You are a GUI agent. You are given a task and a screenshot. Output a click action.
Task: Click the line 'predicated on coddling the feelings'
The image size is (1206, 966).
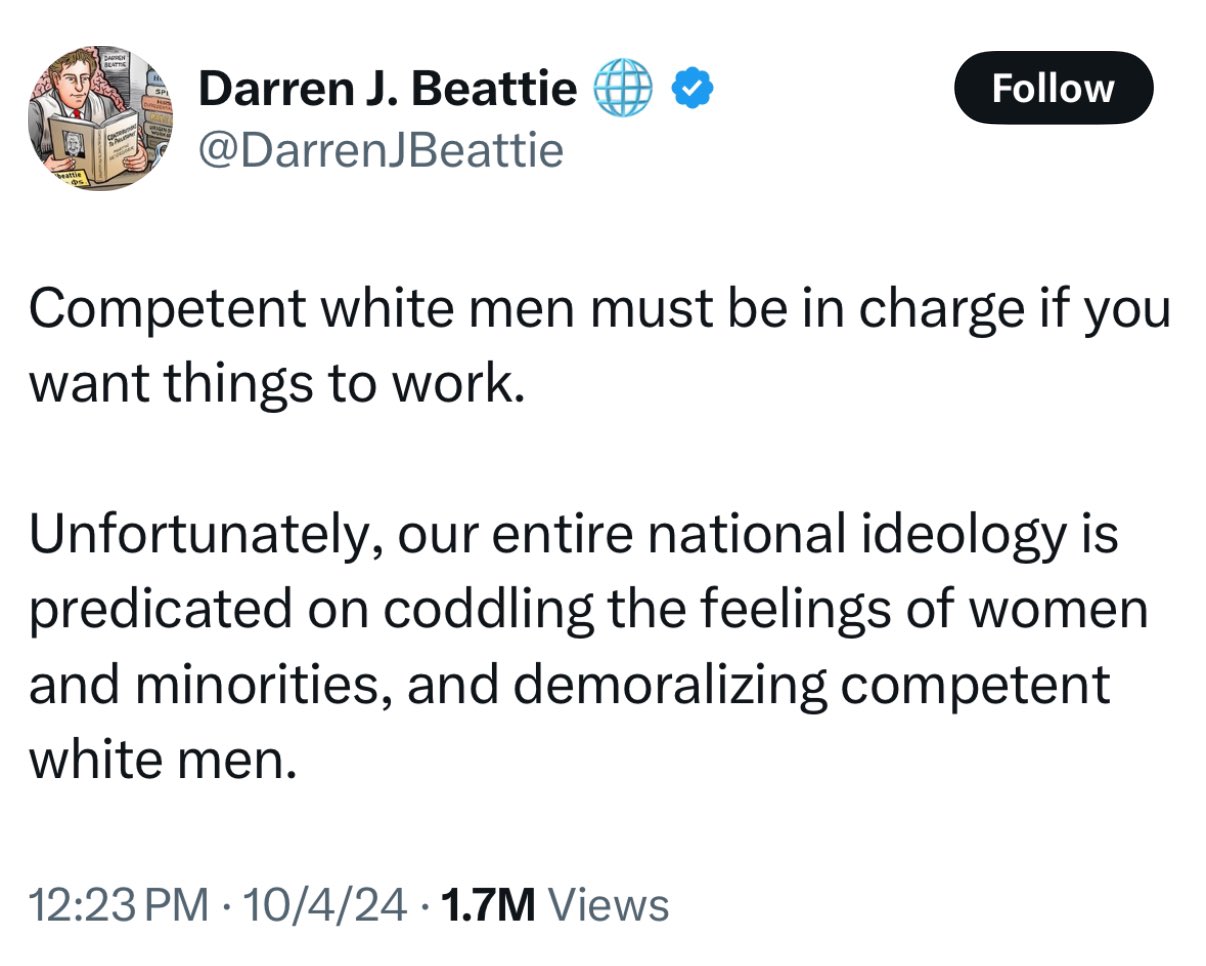tap(588, 610)
